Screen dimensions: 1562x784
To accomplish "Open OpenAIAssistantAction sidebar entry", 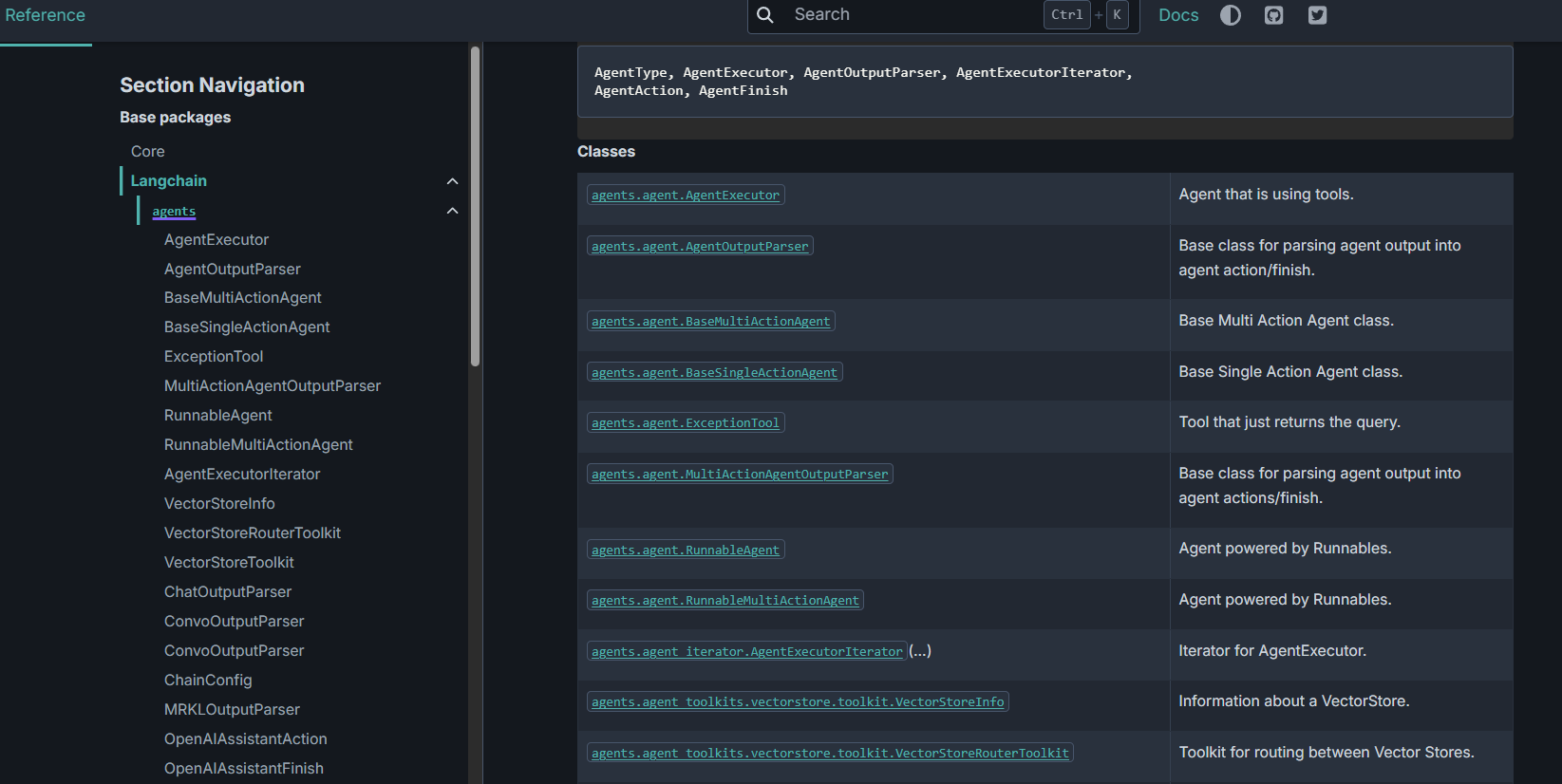I will (x=246, y=739).
